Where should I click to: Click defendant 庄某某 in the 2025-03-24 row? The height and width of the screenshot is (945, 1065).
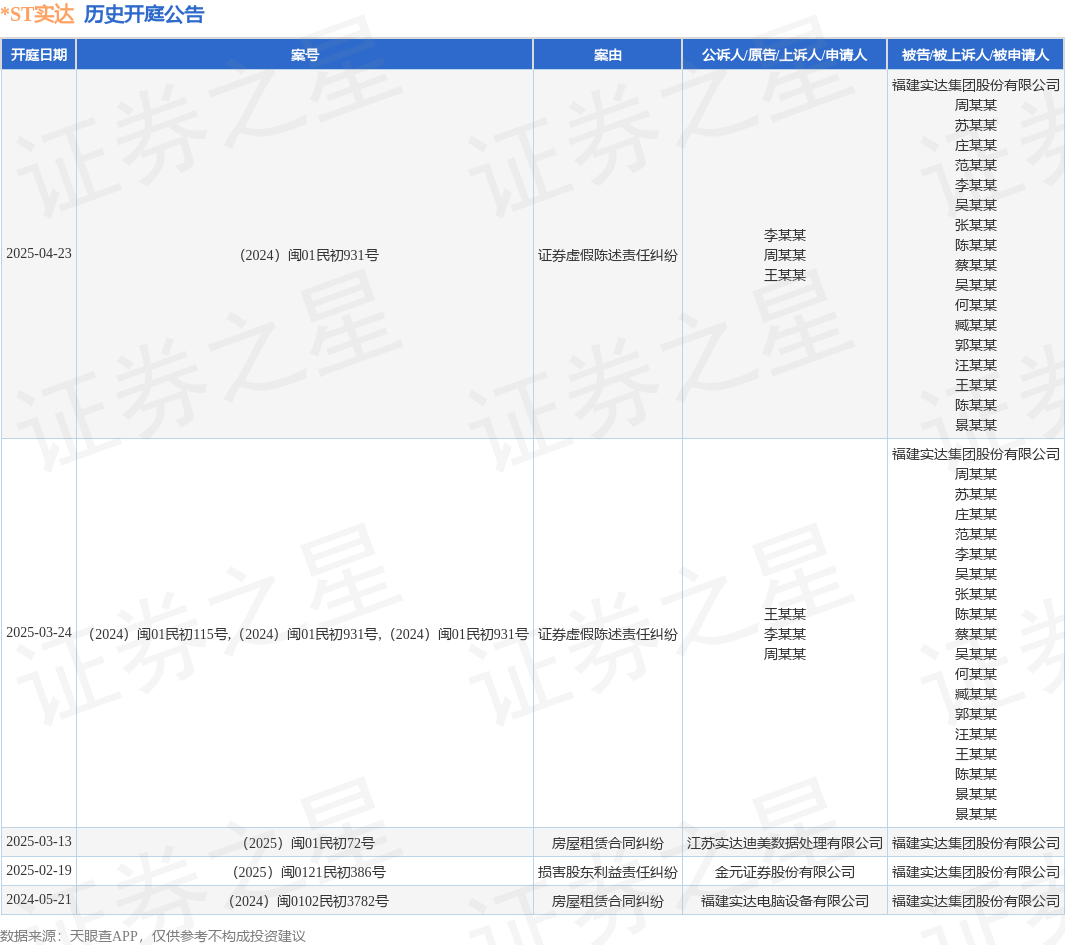(975, 514)
